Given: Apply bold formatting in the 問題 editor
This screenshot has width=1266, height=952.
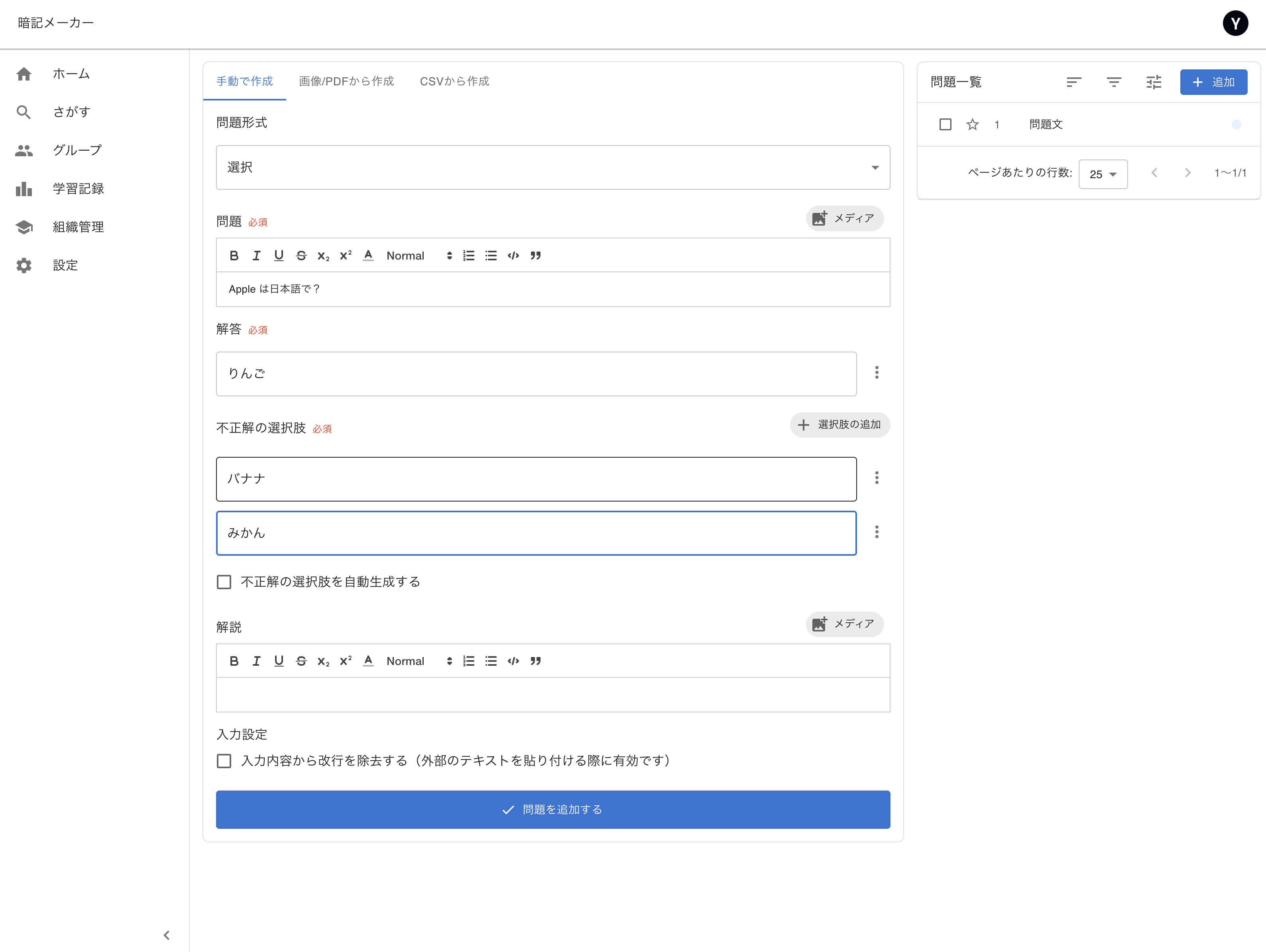Looking at the screenshot, I should [x=234, y=255].
